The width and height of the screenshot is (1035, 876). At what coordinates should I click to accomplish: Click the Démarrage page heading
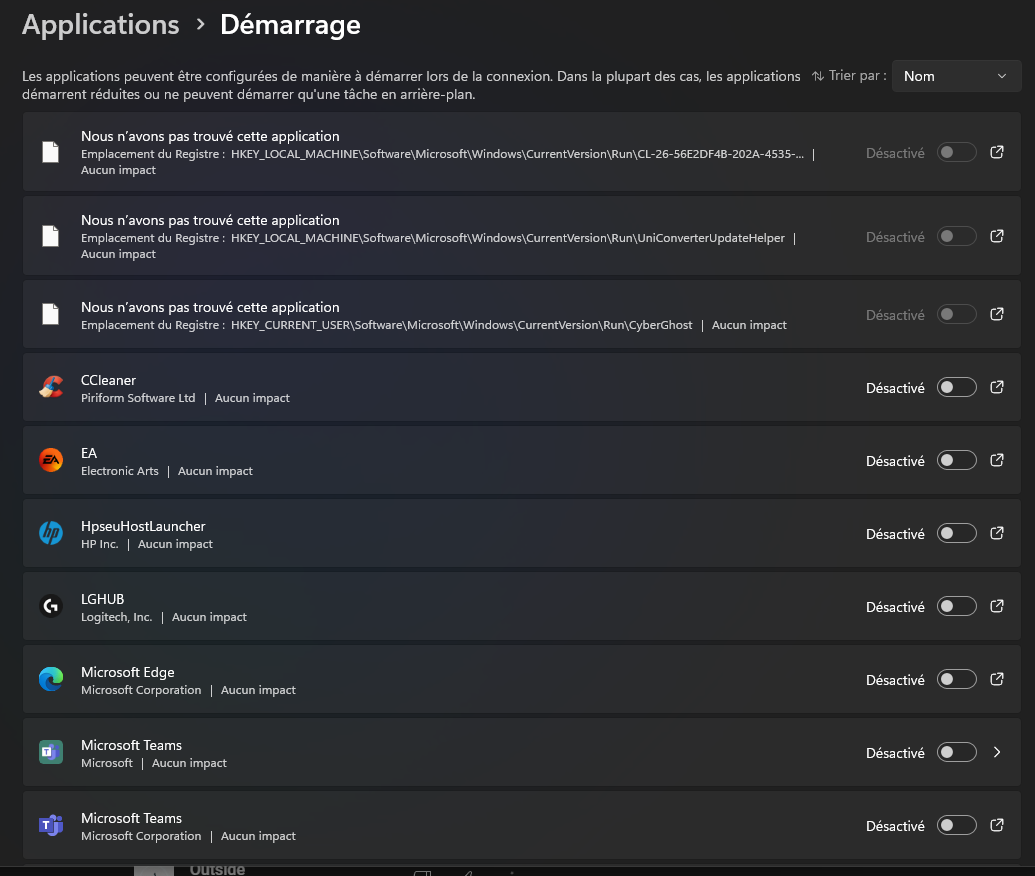tap(290, 25)
